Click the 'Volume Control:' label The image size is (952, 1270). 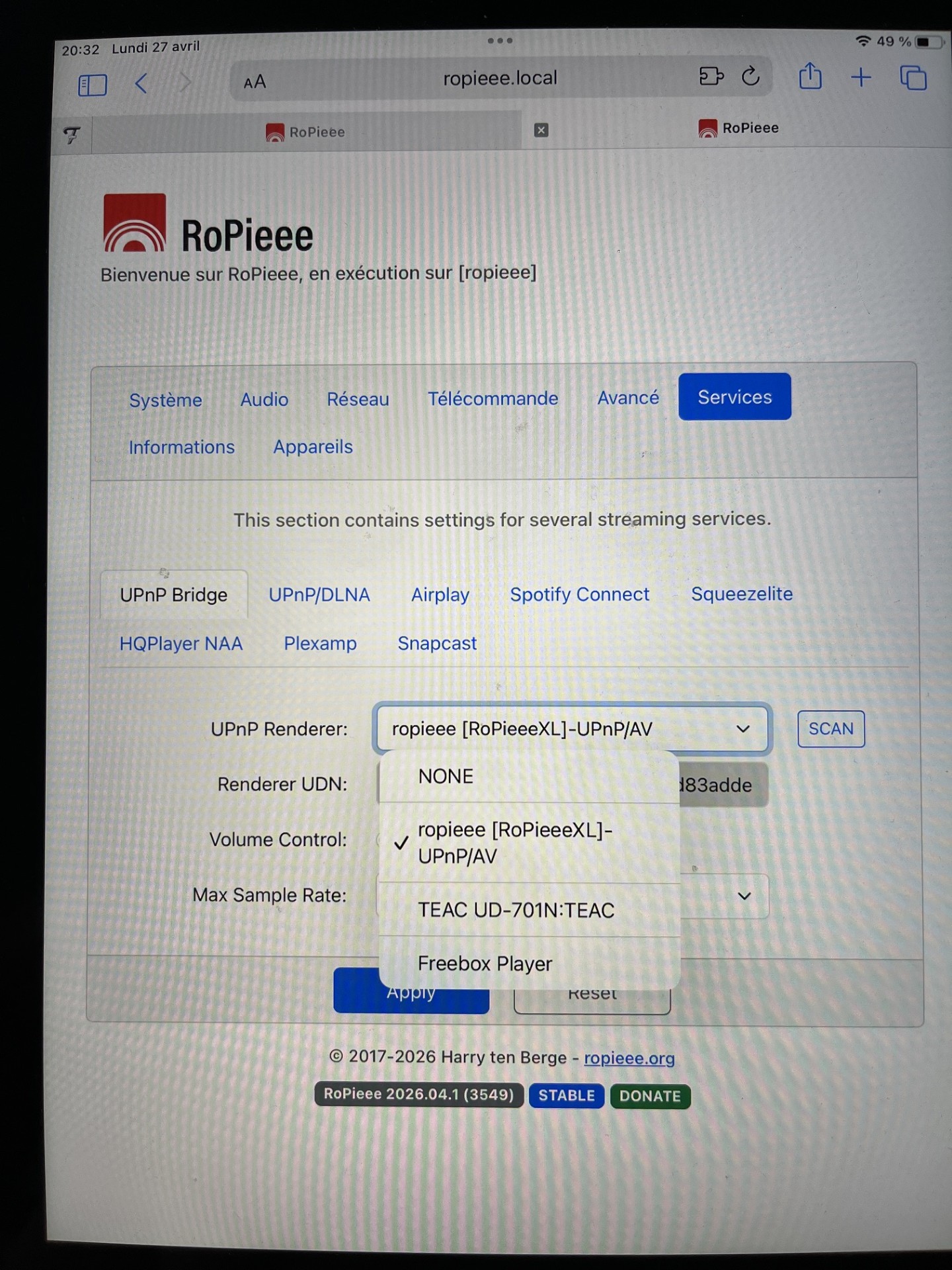coord(278,839)
